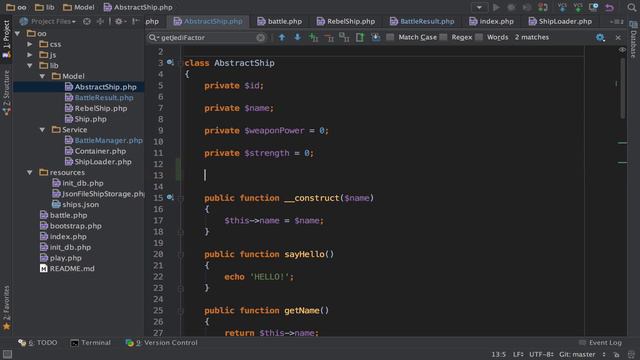Jump to previous search occurrence arrow
This screenshot has width=640, height=360.
point(282,38)
